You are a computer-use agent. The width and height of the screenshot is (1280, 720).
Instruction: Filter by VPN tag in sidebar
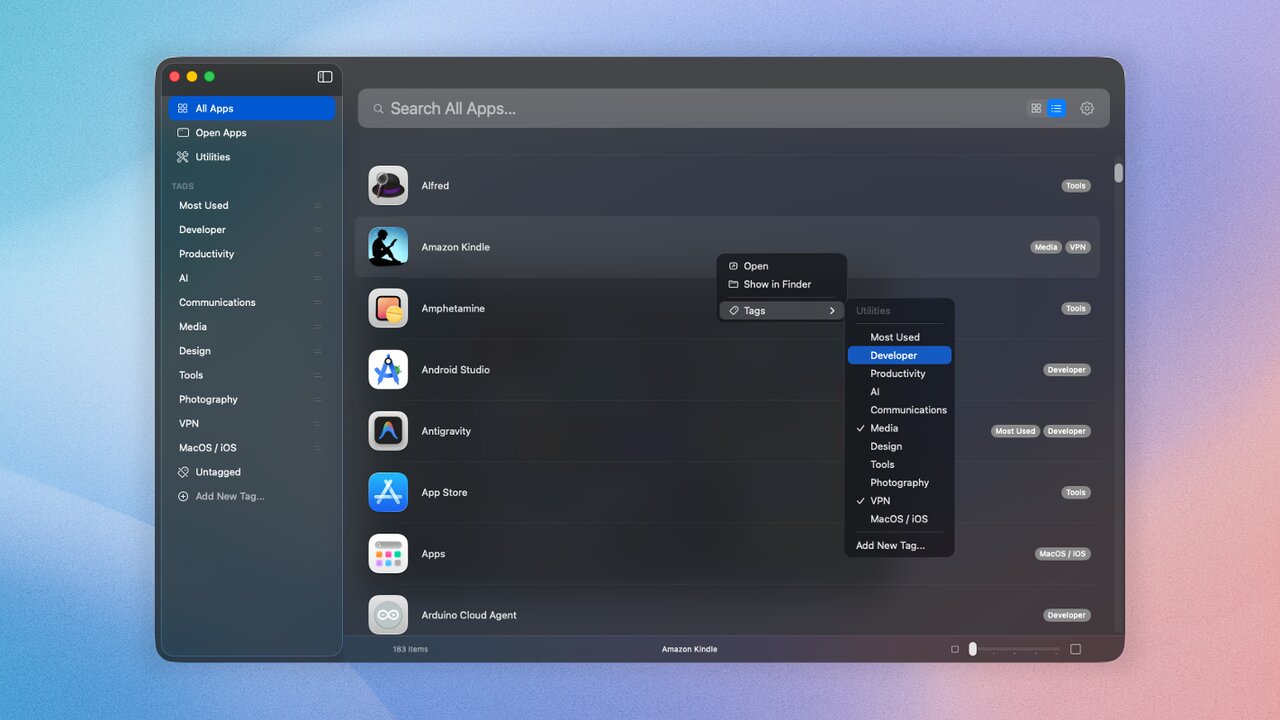pyautogui.click(x=252, y=424)
